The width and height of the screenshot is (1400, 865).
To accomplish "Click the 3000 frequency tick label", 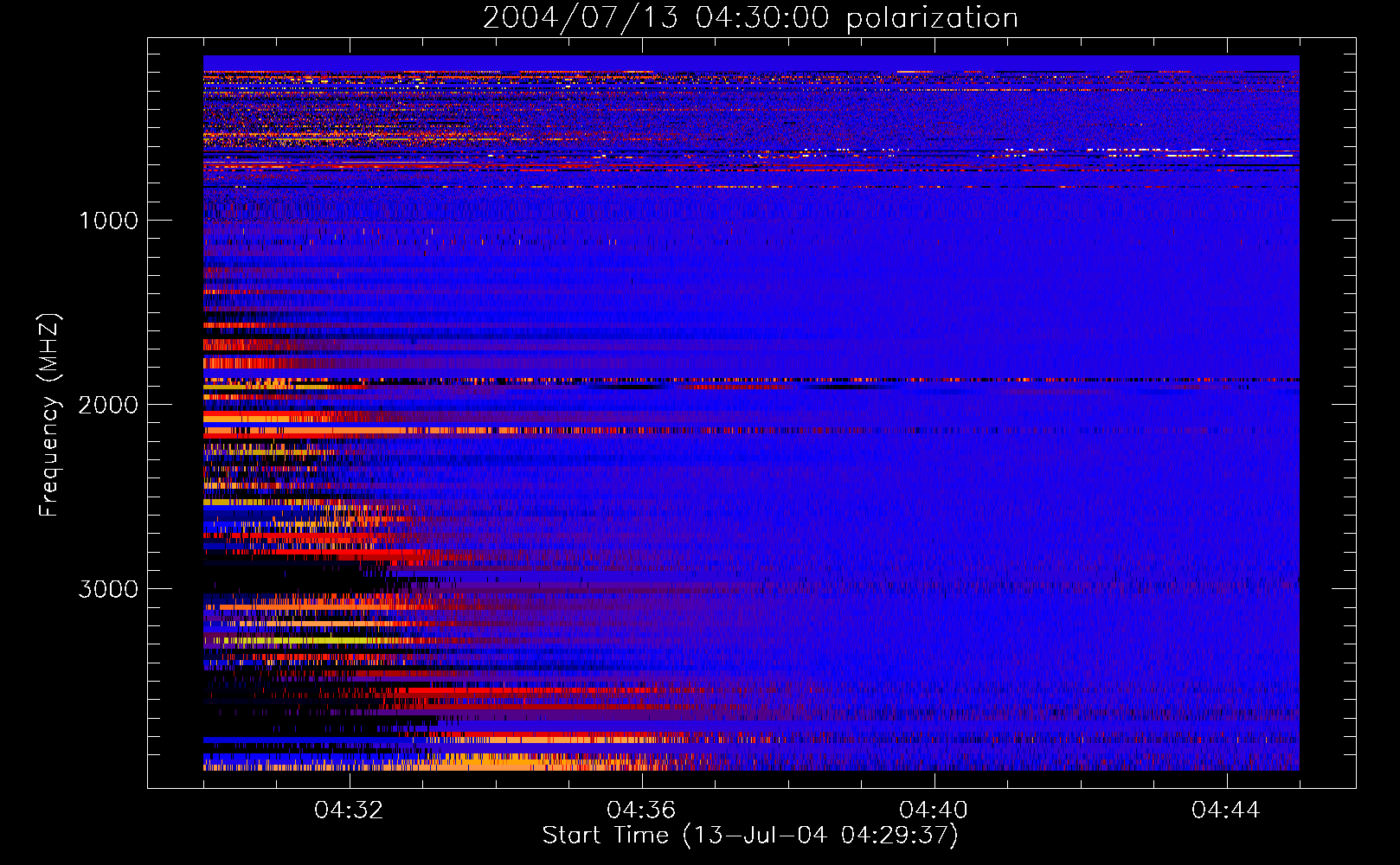I will coord(108,589).
